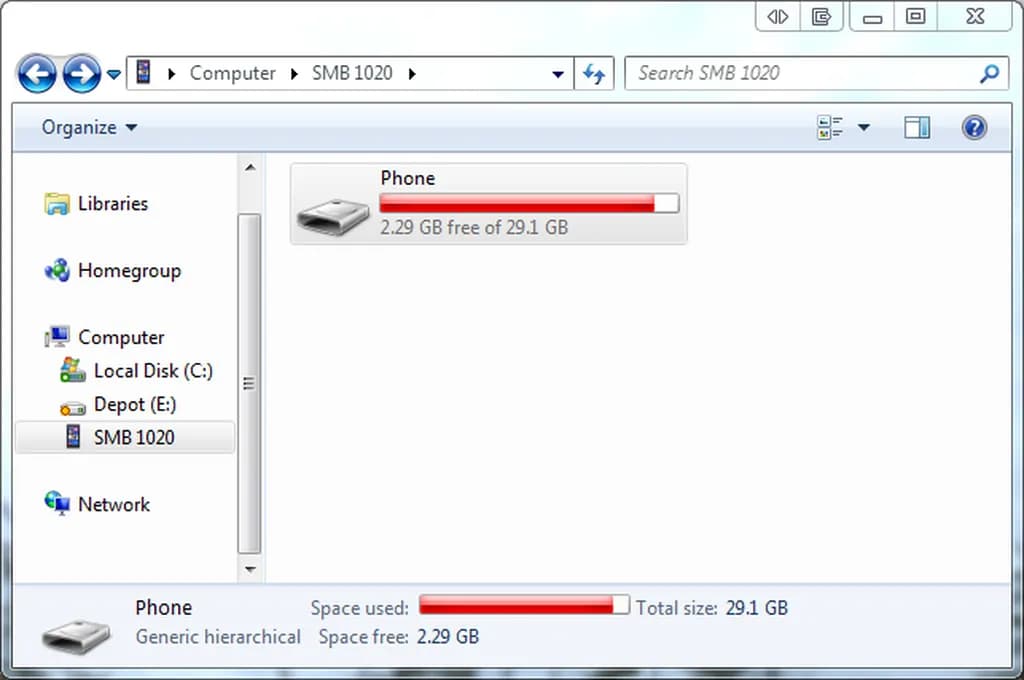Select Computer in the address breadcrumb
This screenshot has height=680, width=1024.
(x=232, y=73)
